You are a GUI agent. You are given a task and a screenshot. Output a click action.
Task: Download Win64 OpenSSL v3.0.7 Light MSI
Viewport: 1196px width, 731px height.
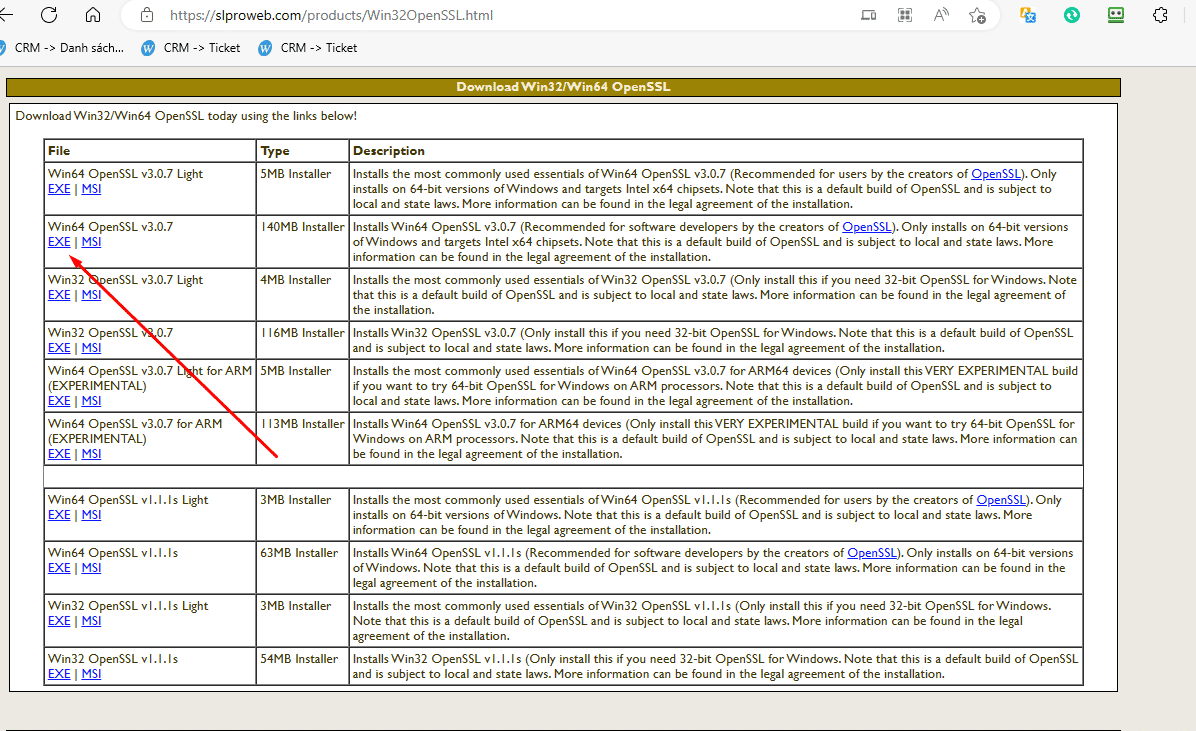pos(91,189)
